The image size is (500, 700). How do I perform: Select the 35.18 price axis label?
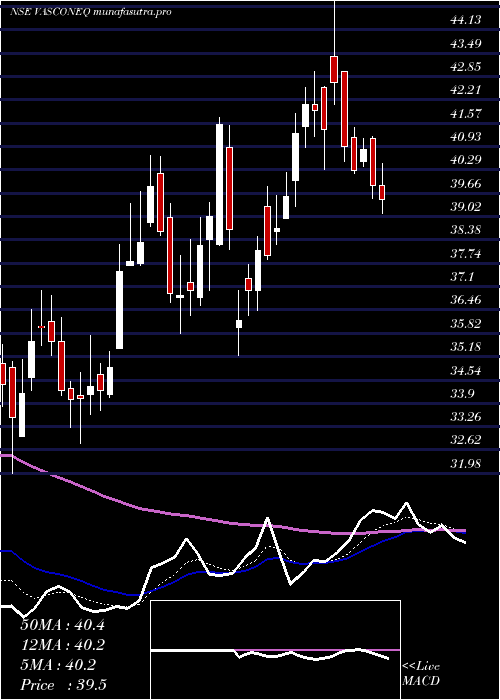(466, 347)
